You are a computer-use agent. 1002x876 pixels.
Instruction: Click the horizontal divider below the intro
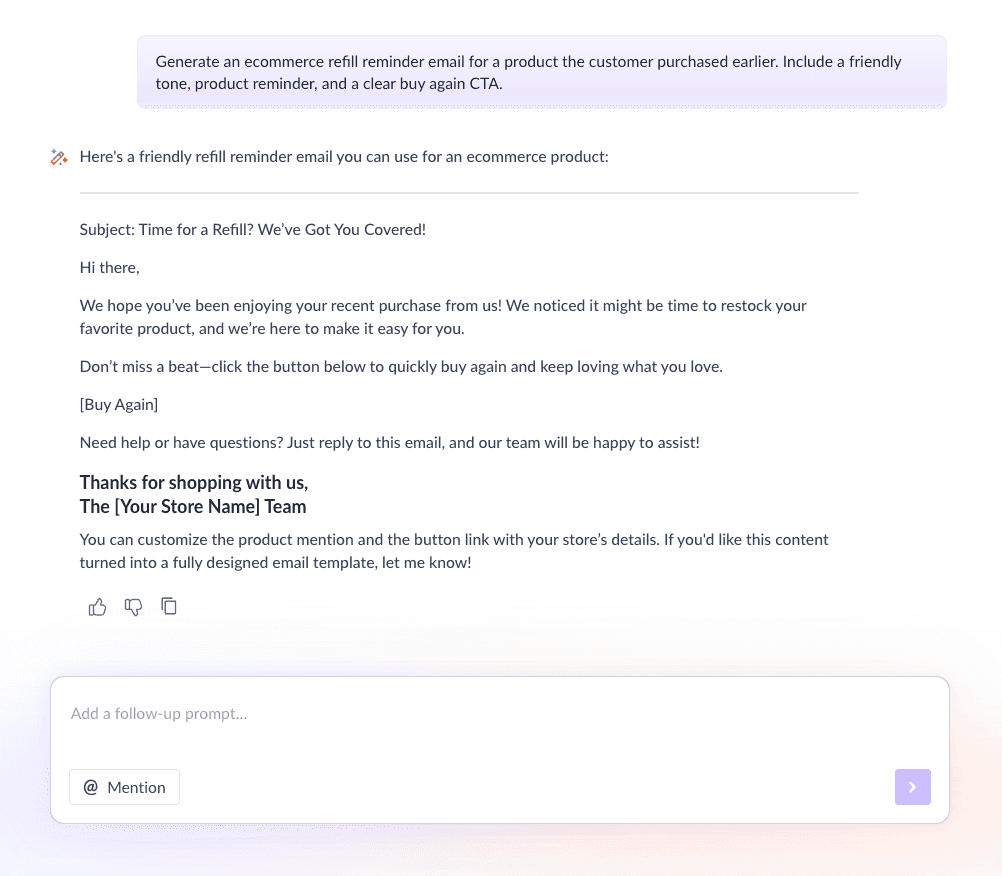tap(469, 190)
